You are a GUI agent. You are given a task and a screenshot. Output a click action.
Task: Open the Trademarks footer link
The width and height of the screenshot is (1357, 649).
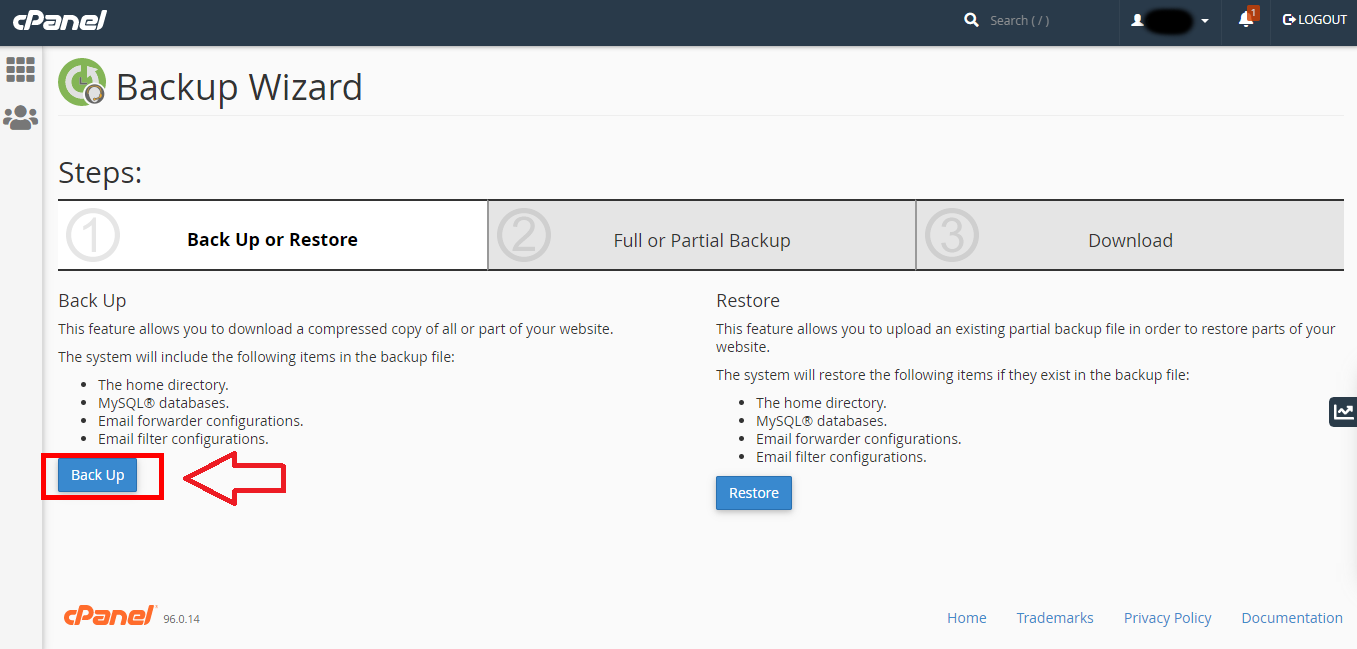click(x=1054, y=618)
